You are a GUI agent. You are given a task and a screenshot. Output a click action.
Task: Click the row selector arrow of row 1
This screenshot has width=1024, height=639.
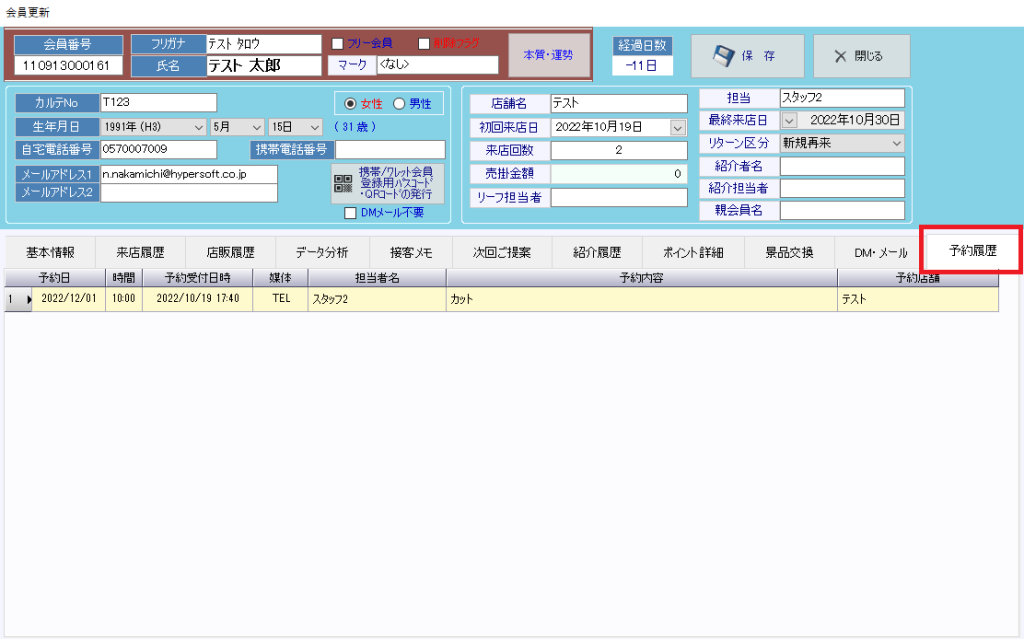coord(28,299)
